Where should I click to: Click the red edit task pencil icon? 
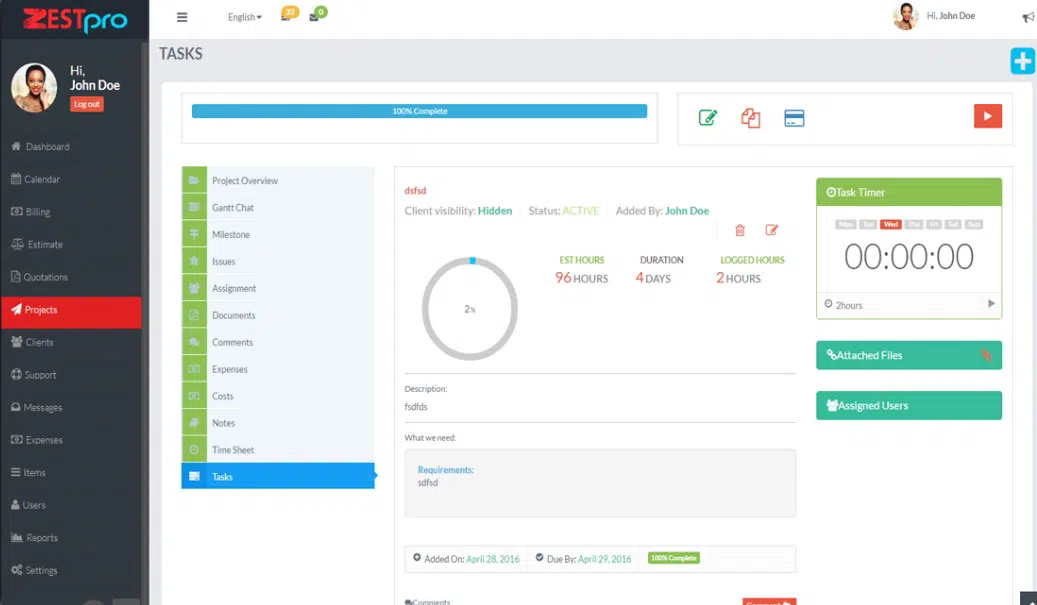tap(772, 230)
